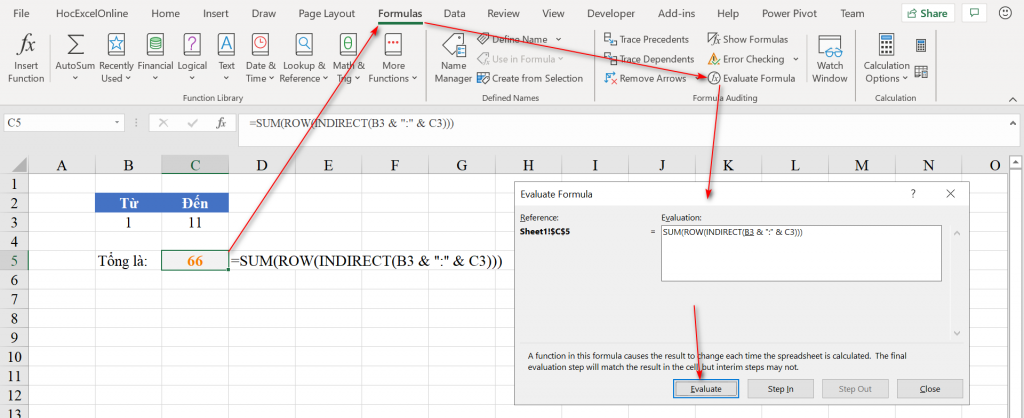Switch to the HocExcelOnline tab

pos(92,13)
